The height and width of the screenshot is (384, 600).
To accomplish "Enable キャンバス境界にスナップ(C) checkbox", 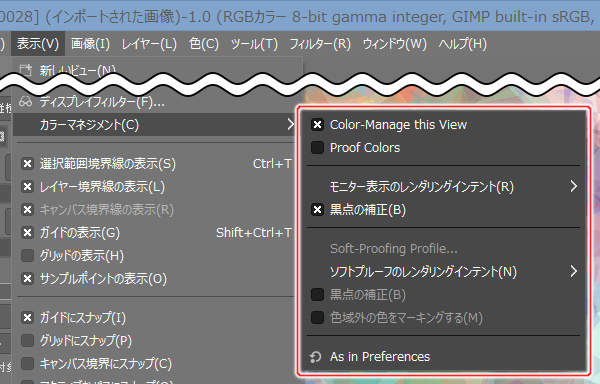I will [27, 363].
